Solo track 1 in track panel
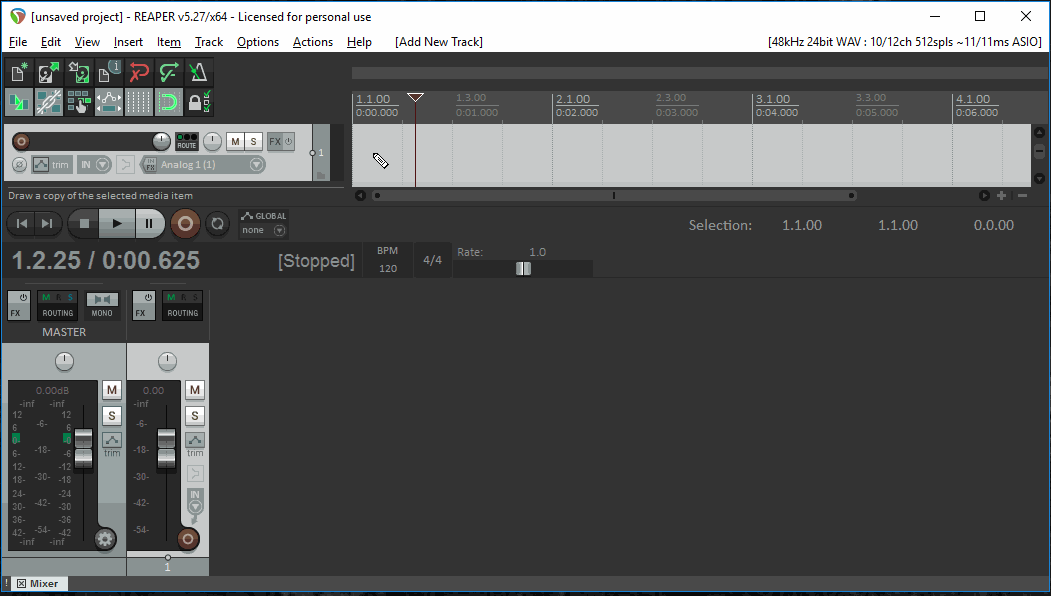This screenshot has height=596, width=1051. 253,141
